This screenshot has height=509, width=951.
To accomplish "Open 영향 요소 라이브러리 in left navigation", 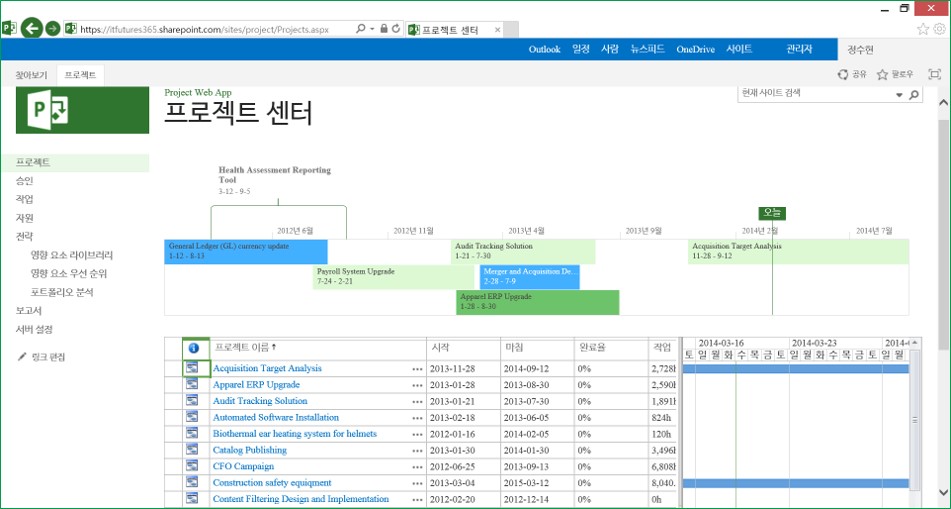I will coord(72,255).
